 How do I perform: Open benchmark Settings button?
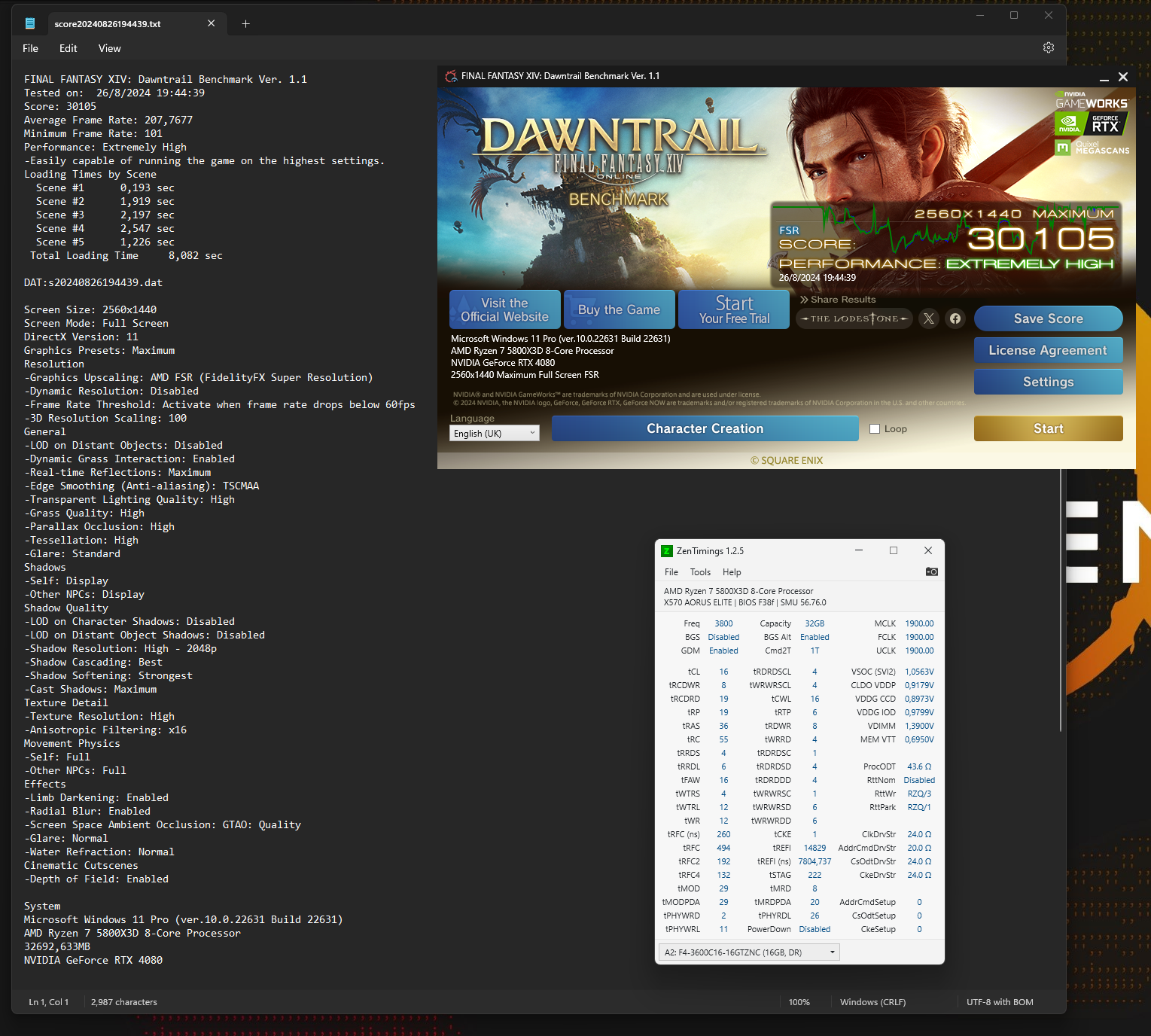[1049, 382]
